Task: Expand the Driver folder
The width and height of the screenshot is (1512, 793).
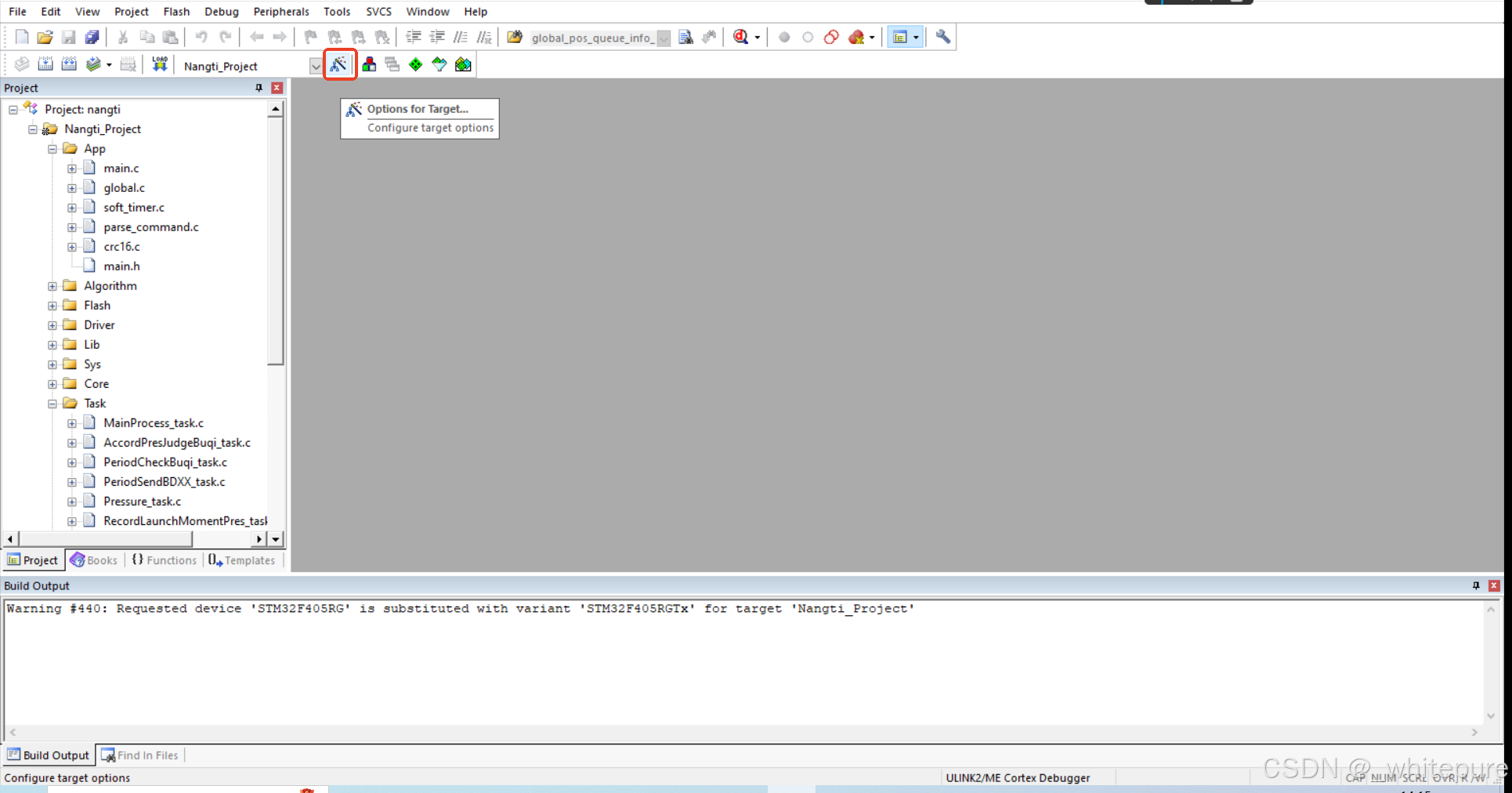Action: pos(52,325)
